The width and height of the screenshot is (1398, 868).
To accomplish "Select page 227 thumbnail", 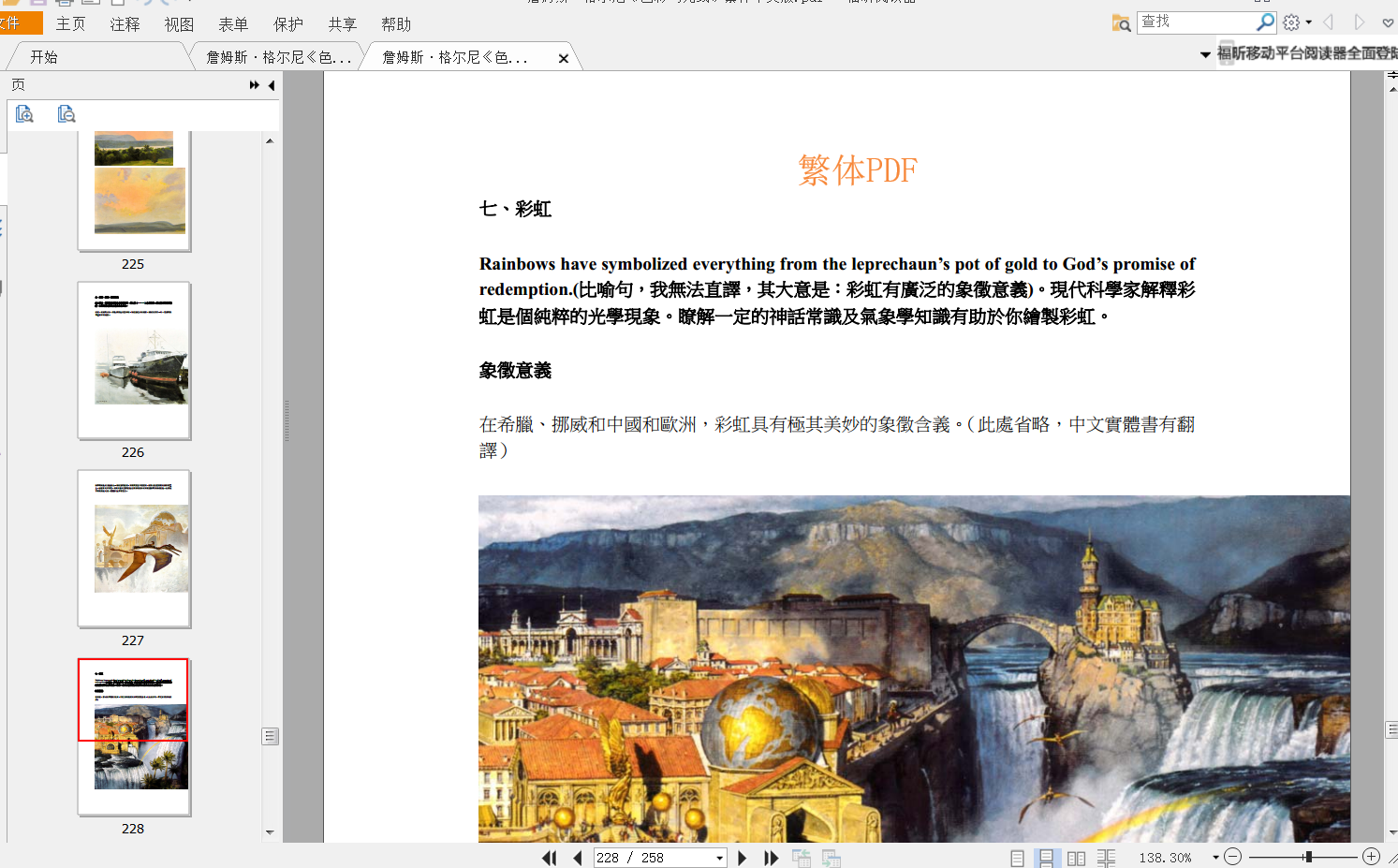I will point(135,549).
